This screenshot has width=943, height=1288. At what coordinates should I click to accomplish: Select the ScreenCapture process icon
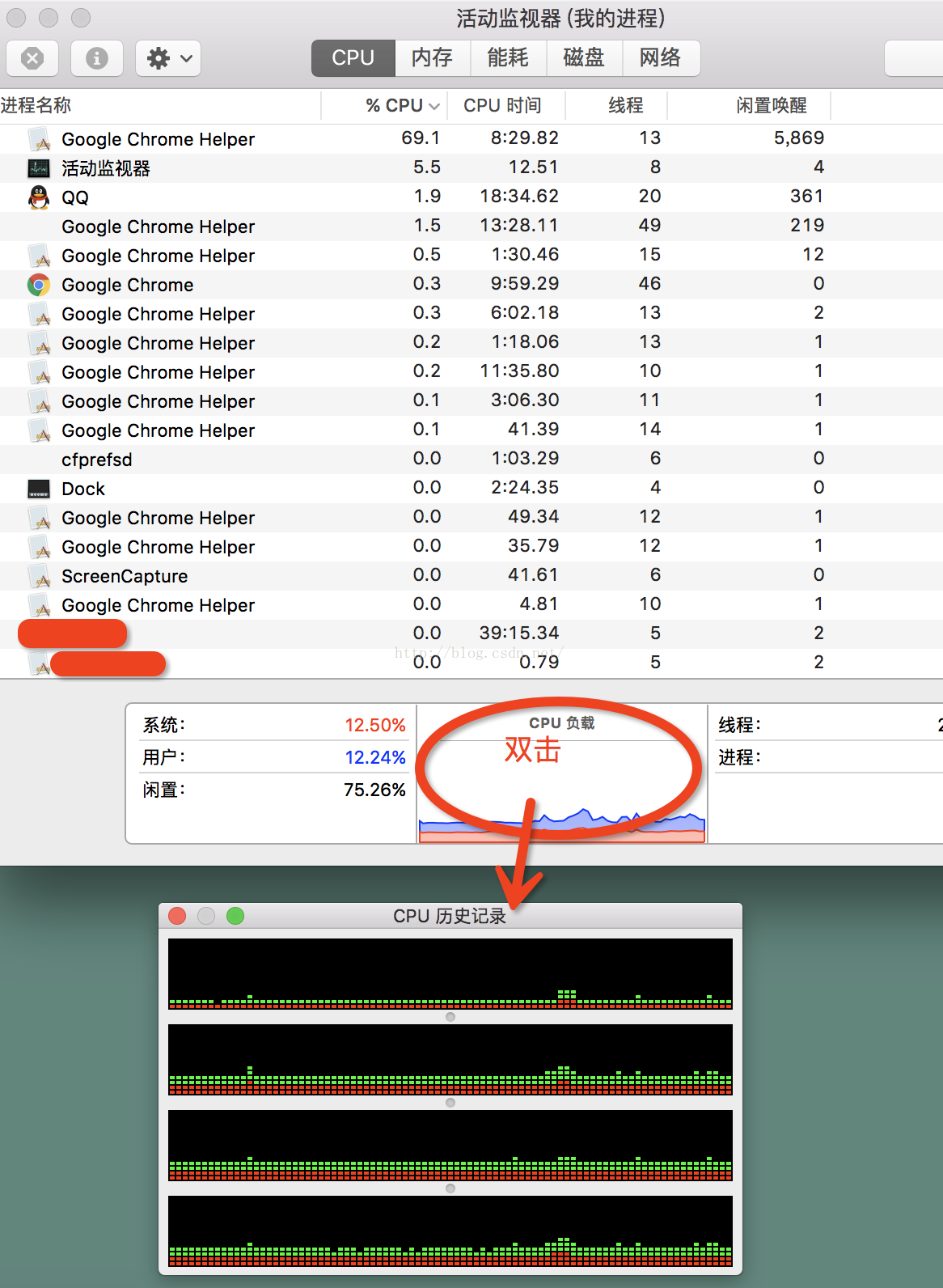[39, 576]
